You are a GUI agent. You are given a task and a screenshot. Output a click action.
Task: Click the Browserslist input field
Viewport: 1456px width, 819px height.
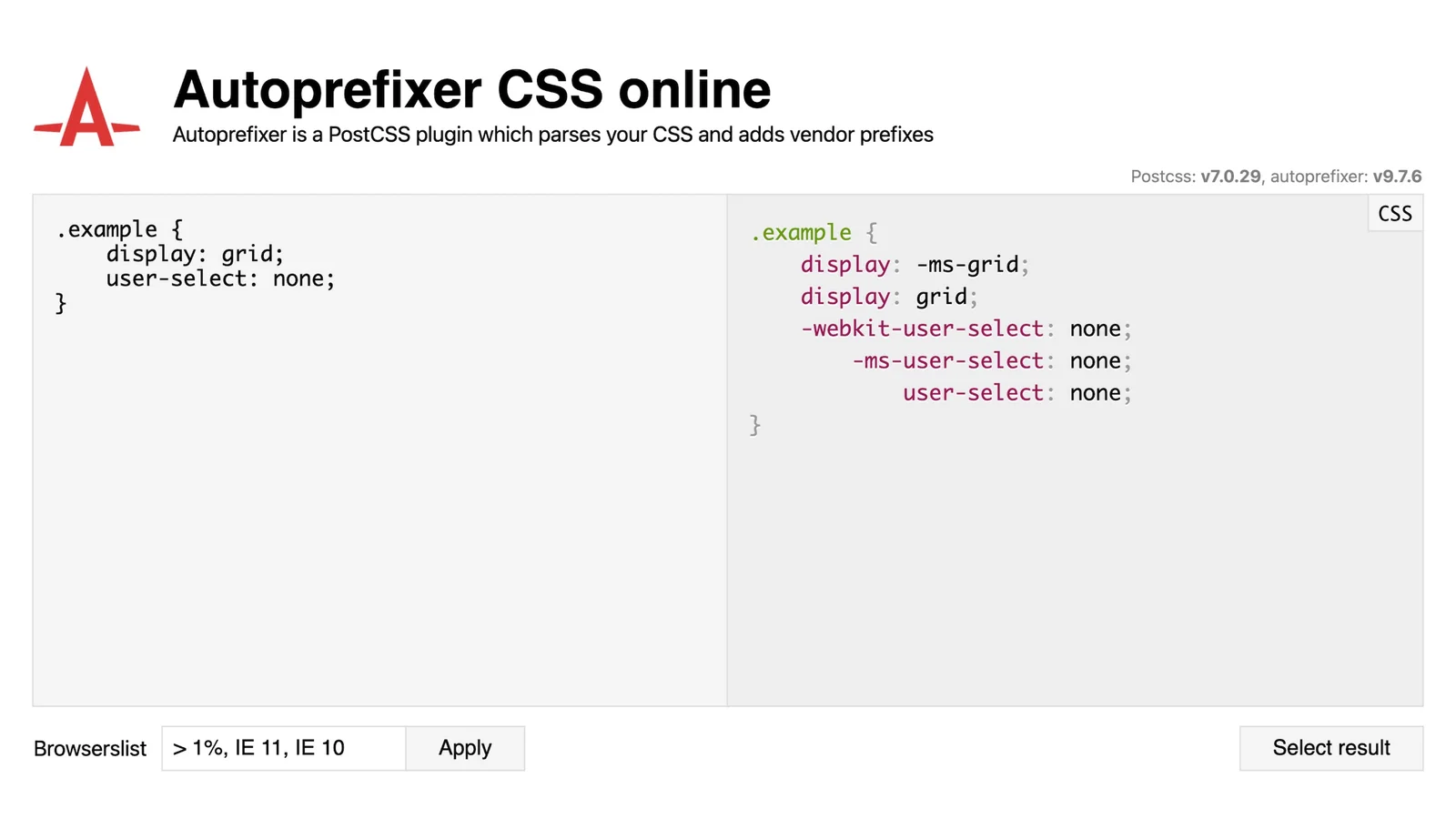tap(282, 747)
